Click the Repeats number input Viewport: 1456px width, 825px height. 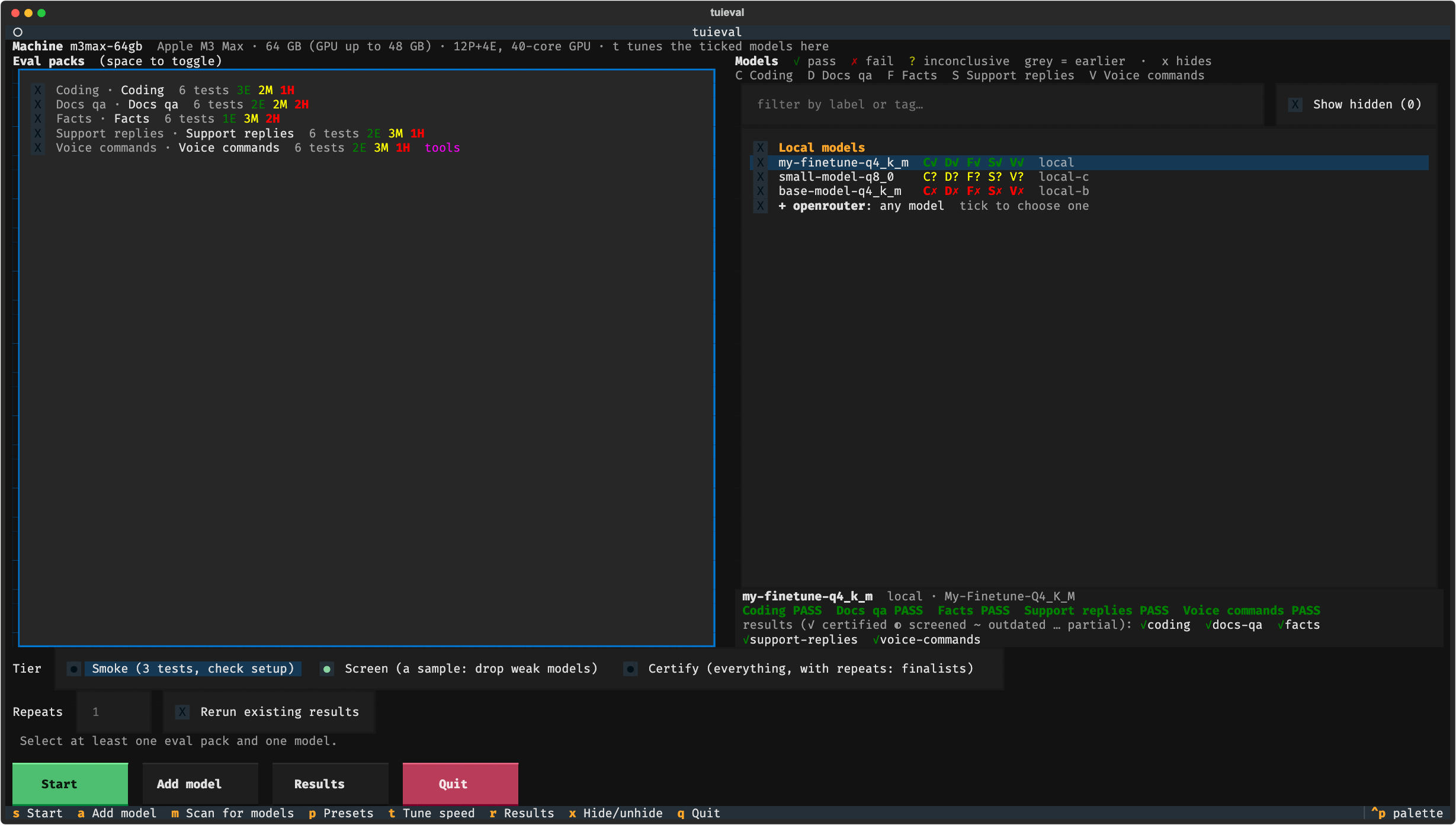pos(114,712)
